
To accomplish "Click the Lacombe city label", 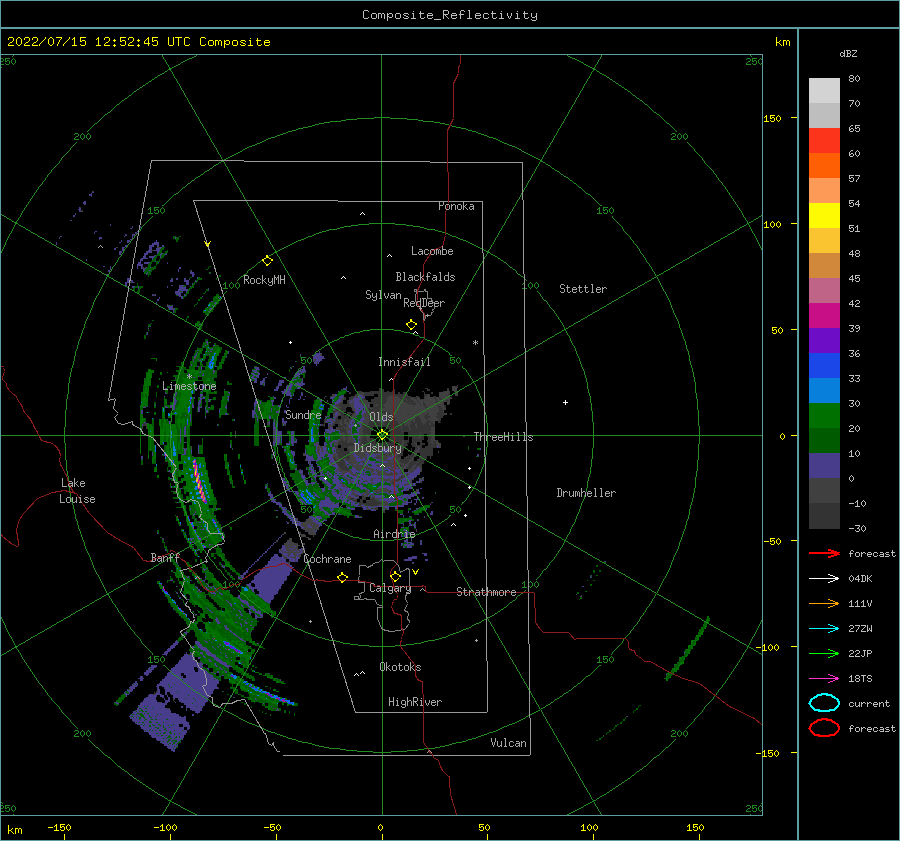I will 432,251.
